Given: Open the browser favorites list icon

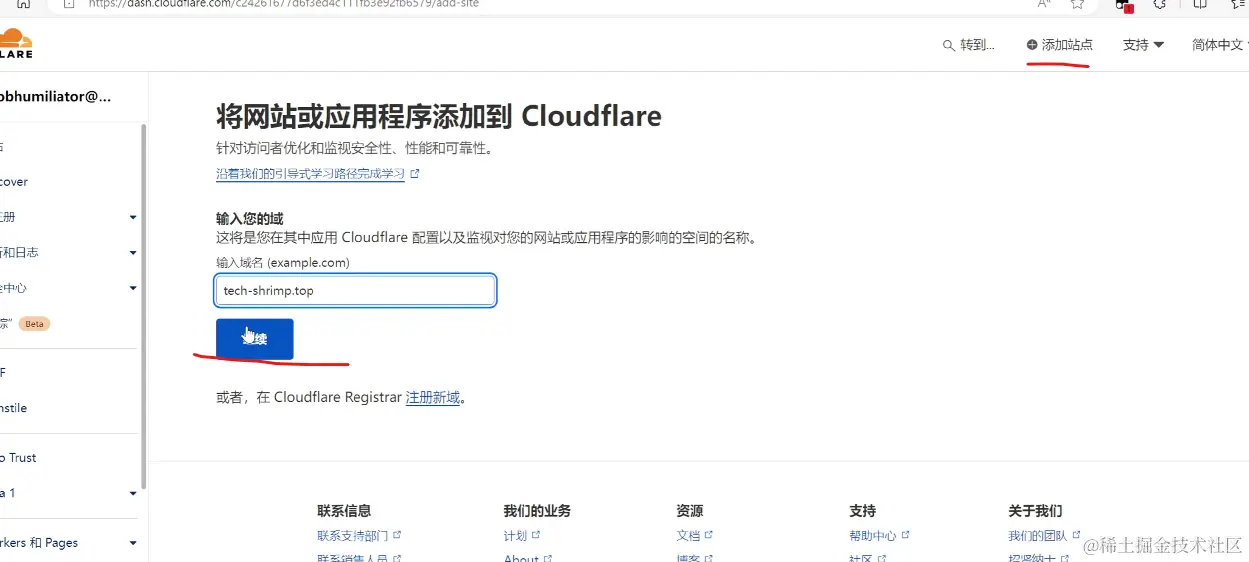Looking at the screenshot, I should click(1238, 4).
